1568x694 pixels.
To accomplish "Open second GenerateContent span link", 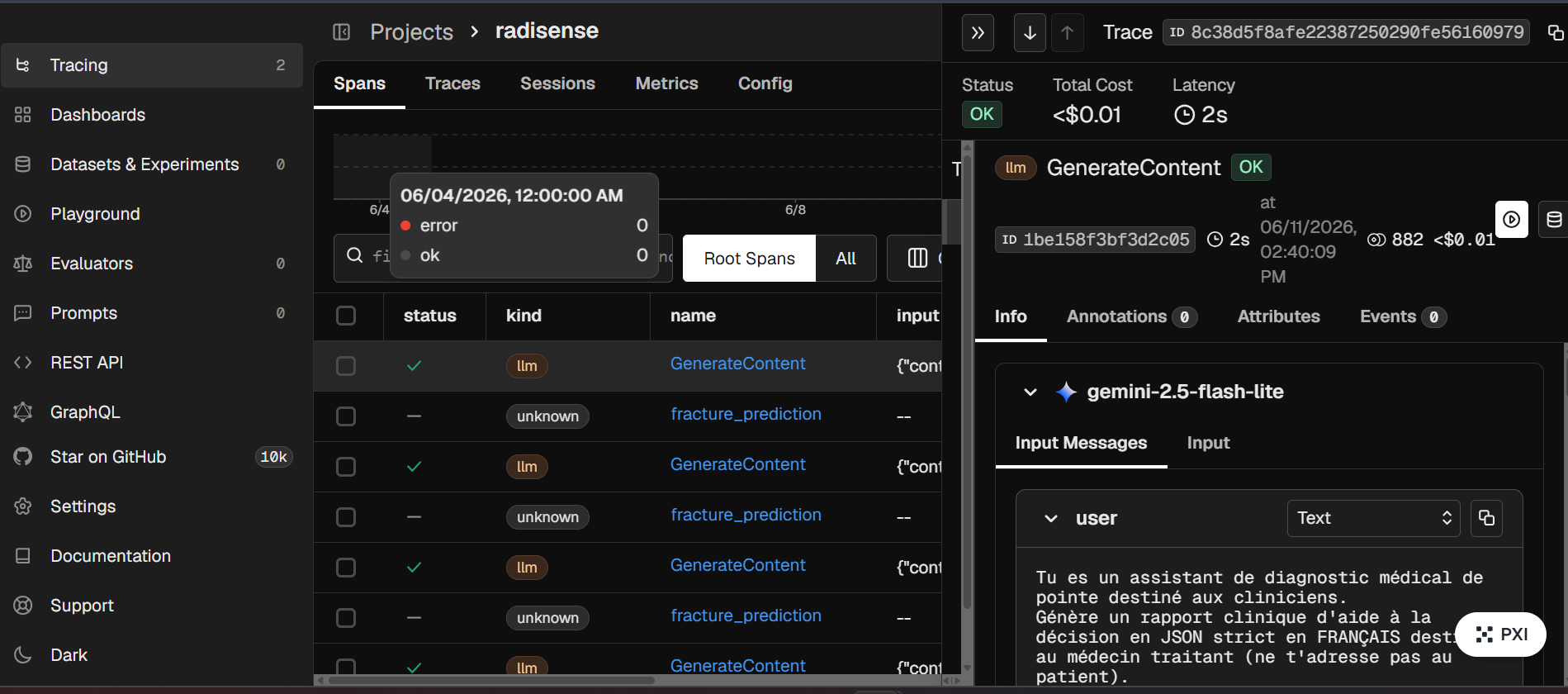I will click(x=737, y=464).
